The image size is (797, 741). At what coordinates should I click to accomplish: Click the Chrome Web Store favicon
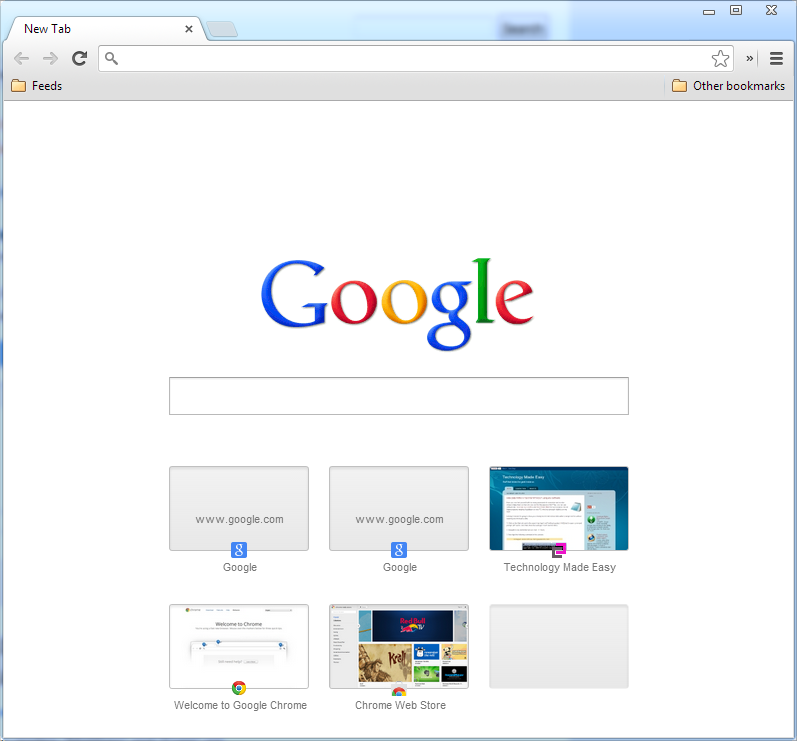pyautogui.click(x=399, y=690)
